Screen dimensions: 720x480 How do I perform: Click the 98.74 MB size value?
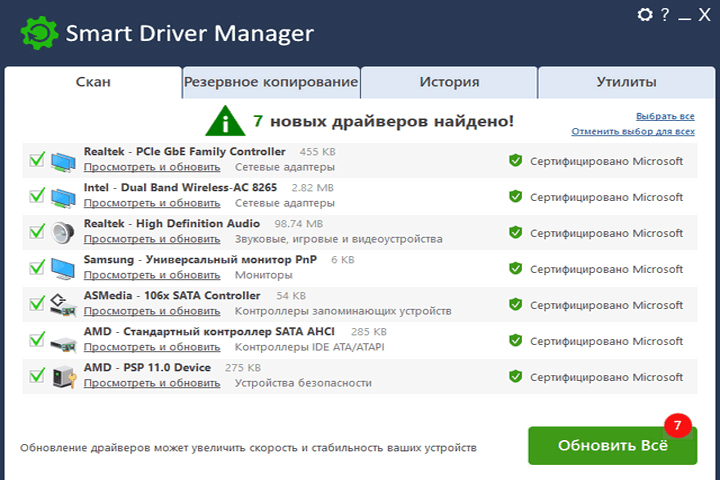298,224
